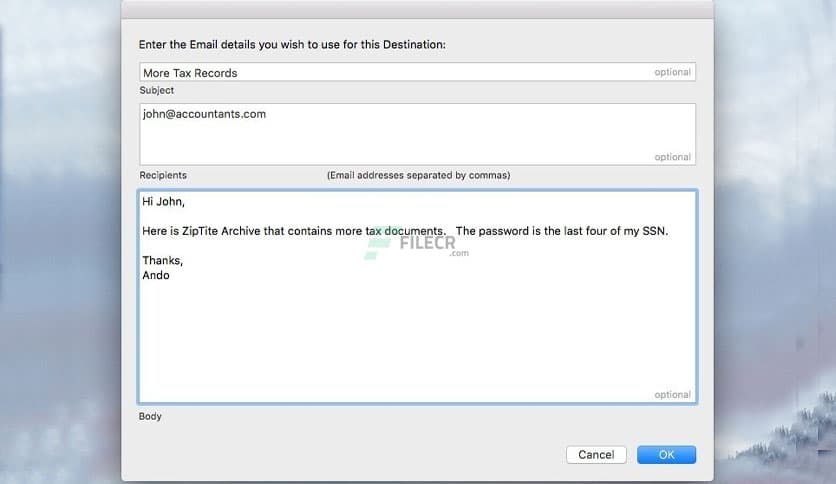The image size is (836, 484).
Task: Click the "Hi John," greeting line
Action: (x=165, y=202)
